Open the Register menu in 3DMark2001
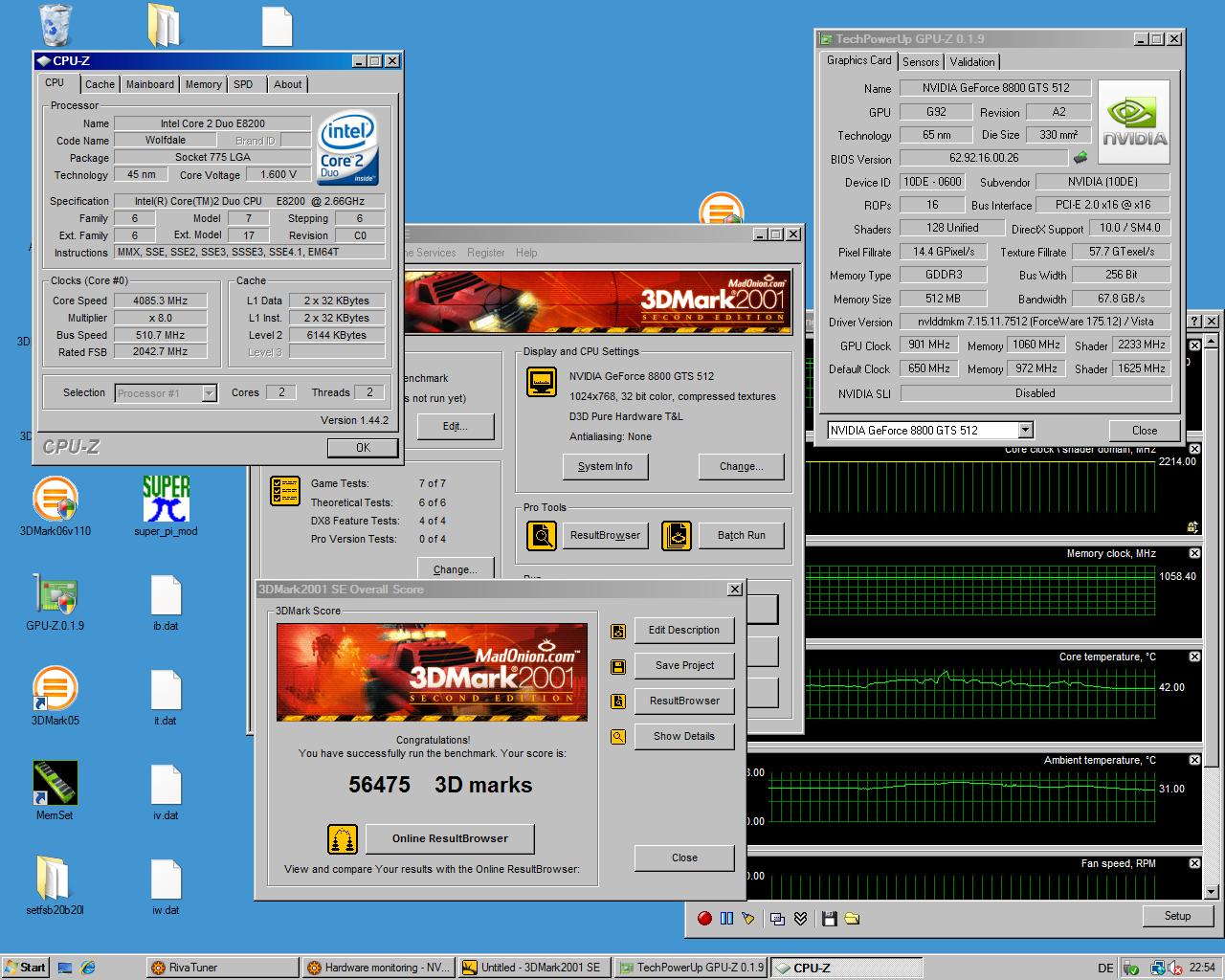 click(x=486, y=253)
